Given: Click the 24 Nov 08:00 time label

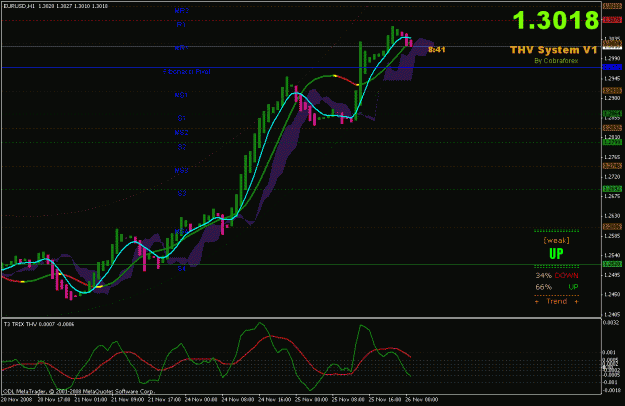Looking at the screenshot, I should tap(238, 400).
